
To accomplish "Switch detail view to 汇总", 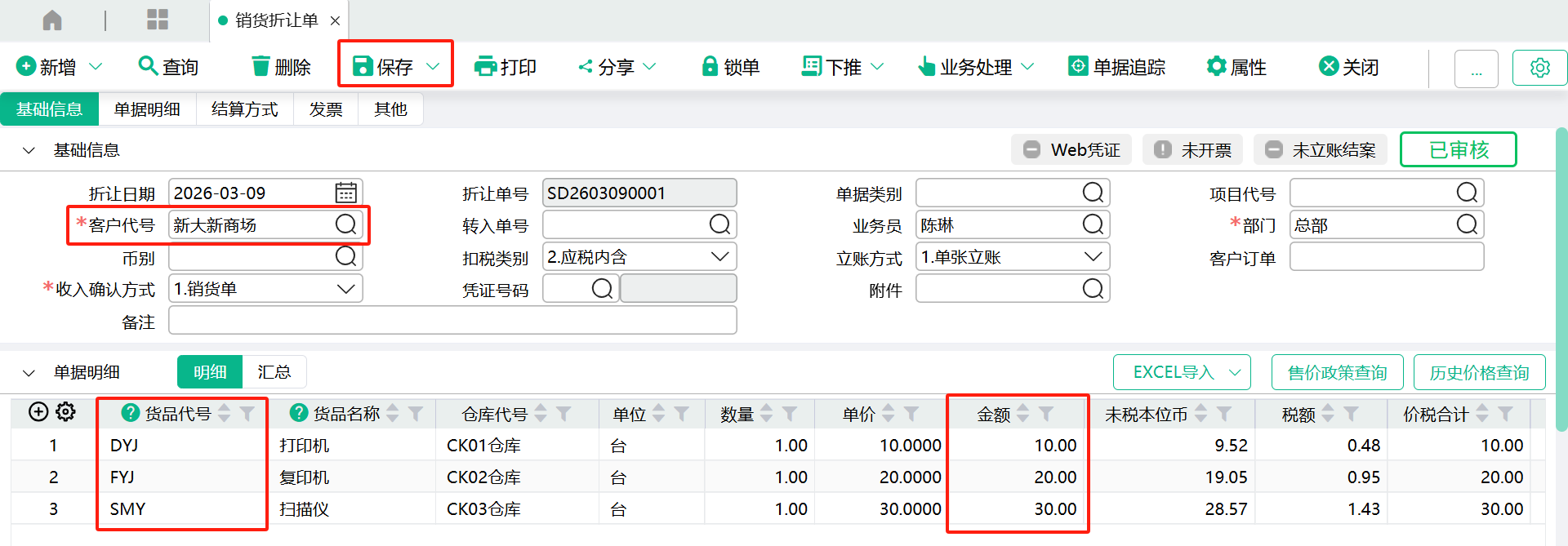I will click(x=274, y=372).
